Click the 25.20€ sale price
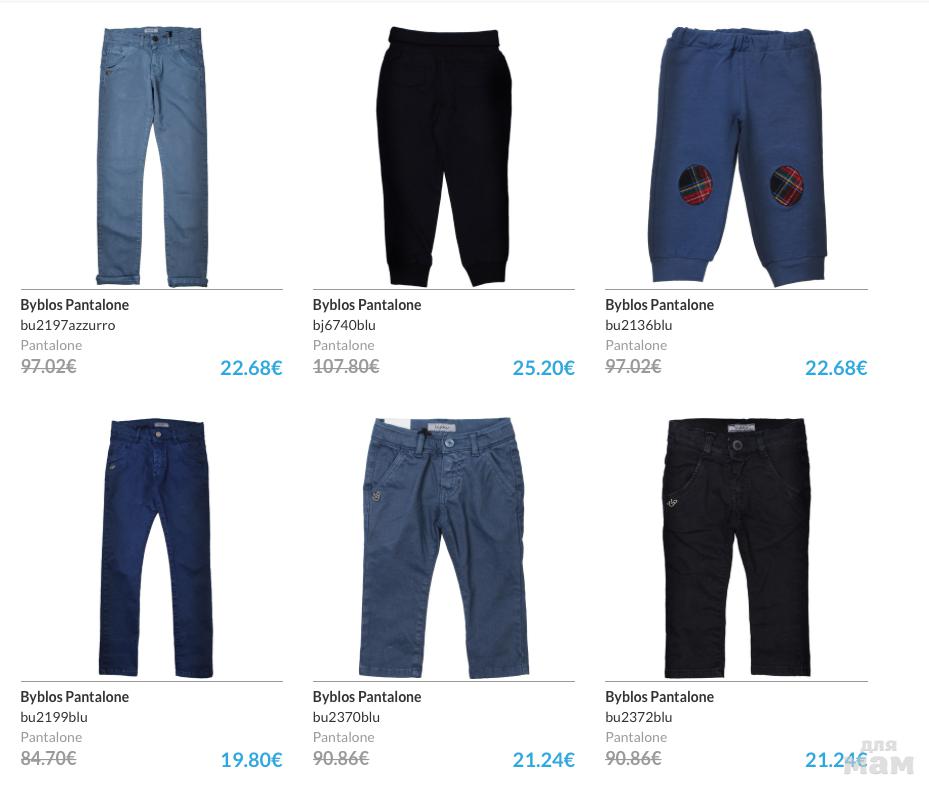This screenshot has width=929, height=789. (x=543, y=368)
